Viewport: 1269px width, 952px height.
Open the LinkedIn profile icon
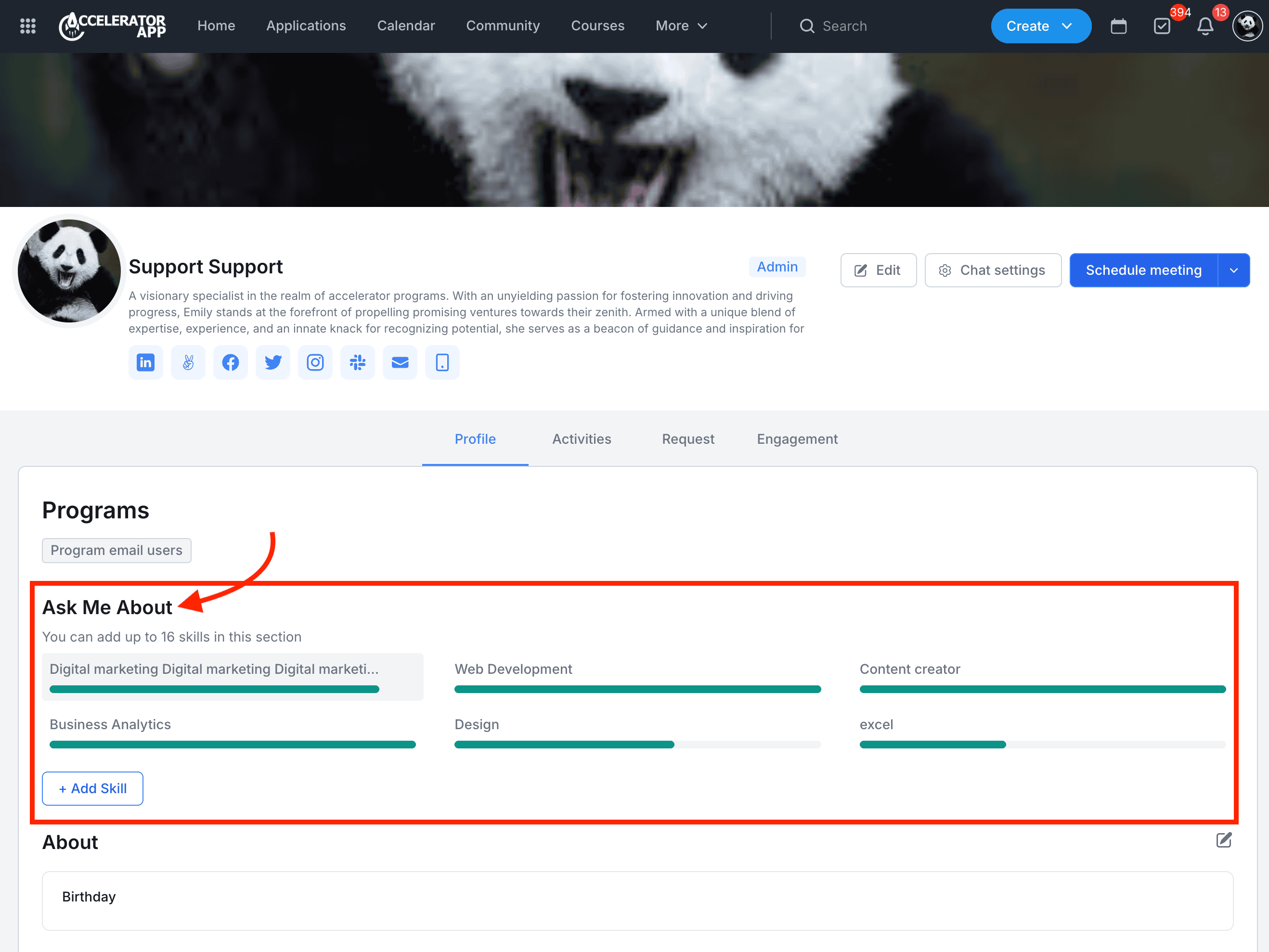tap(146, 362)
